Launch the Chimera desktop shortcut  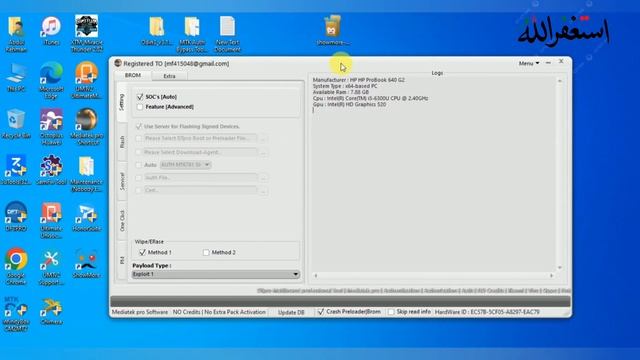[51, 311]
